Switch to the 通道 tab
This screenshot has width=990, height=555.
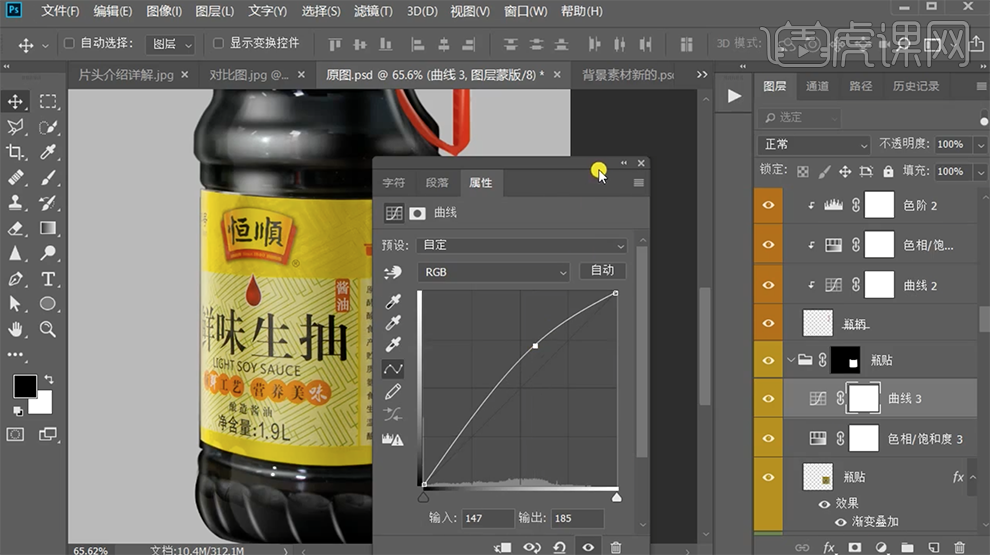[817, 86]
